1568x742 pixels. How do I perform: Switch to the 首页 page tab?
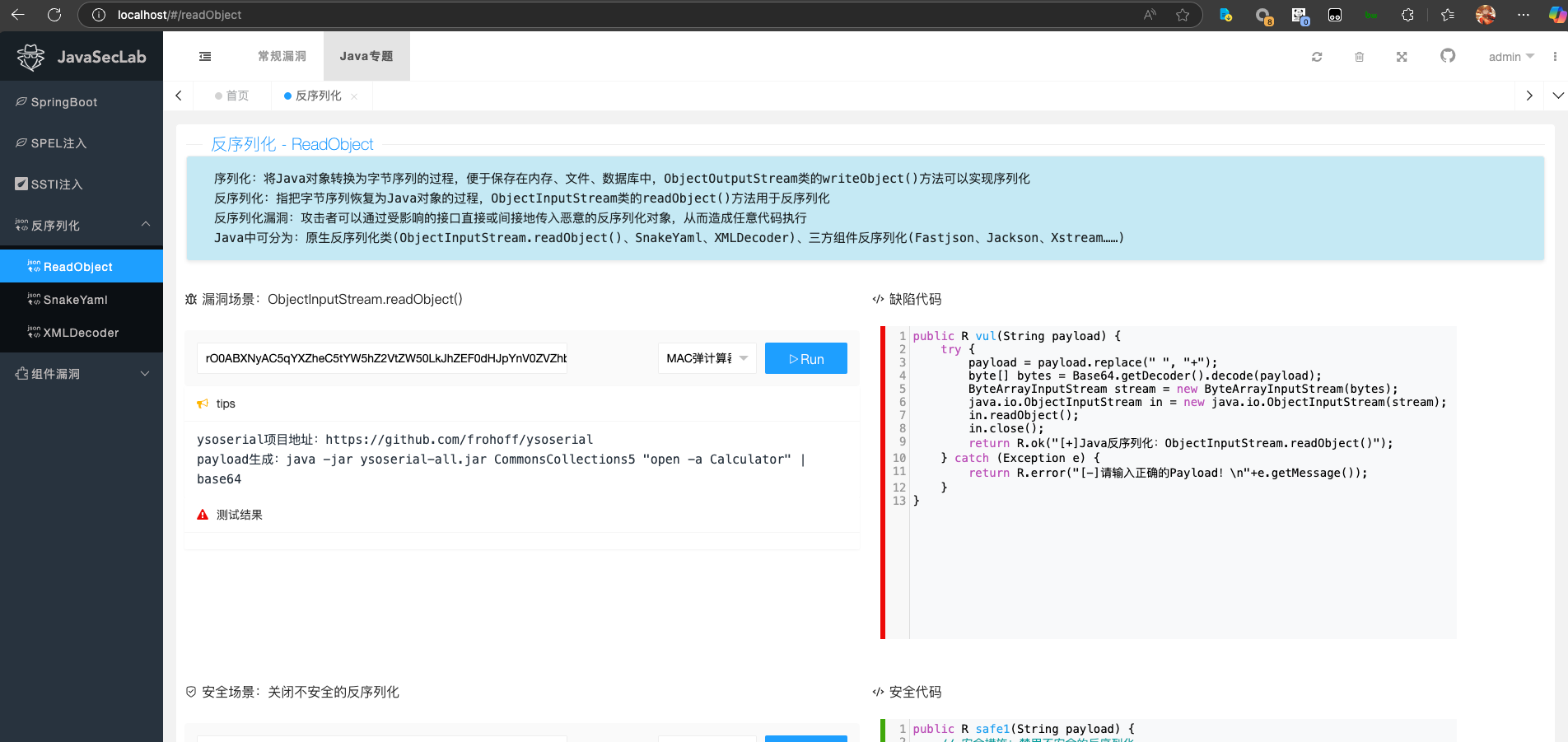tap(232, 96)
